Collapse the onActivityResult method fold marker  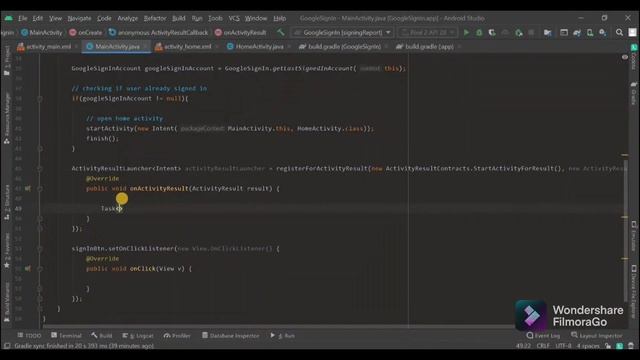point(40,189)
